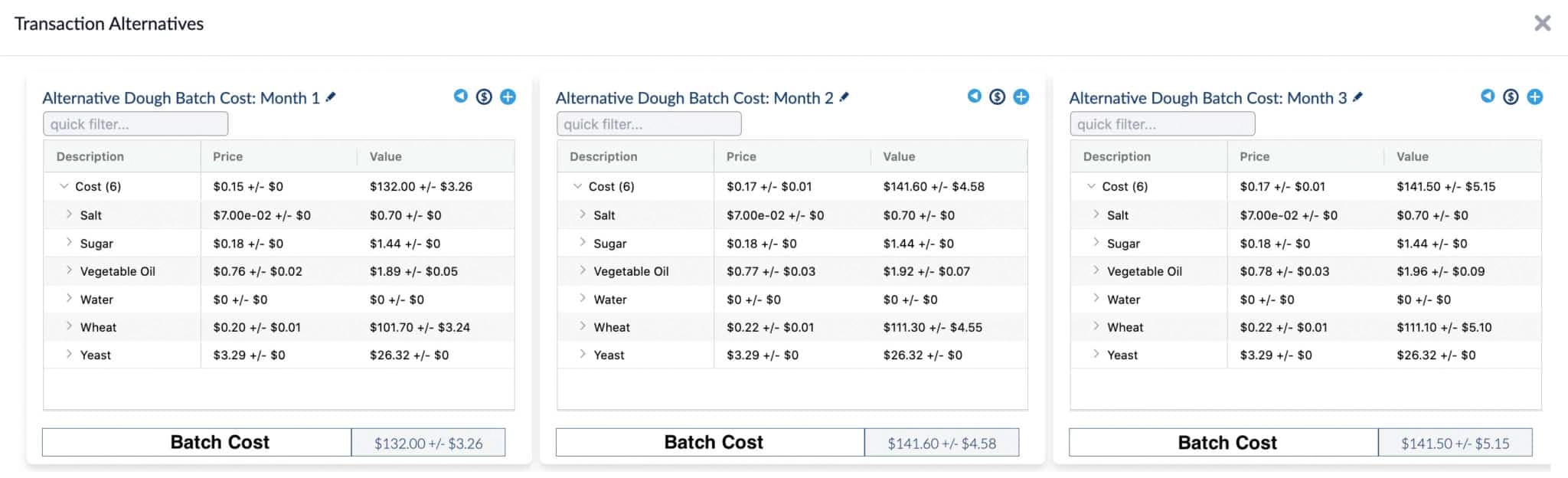Click the quick filter field on Month 3 card
This screenshot has width=1568, height=478.
pos(1161,123)
